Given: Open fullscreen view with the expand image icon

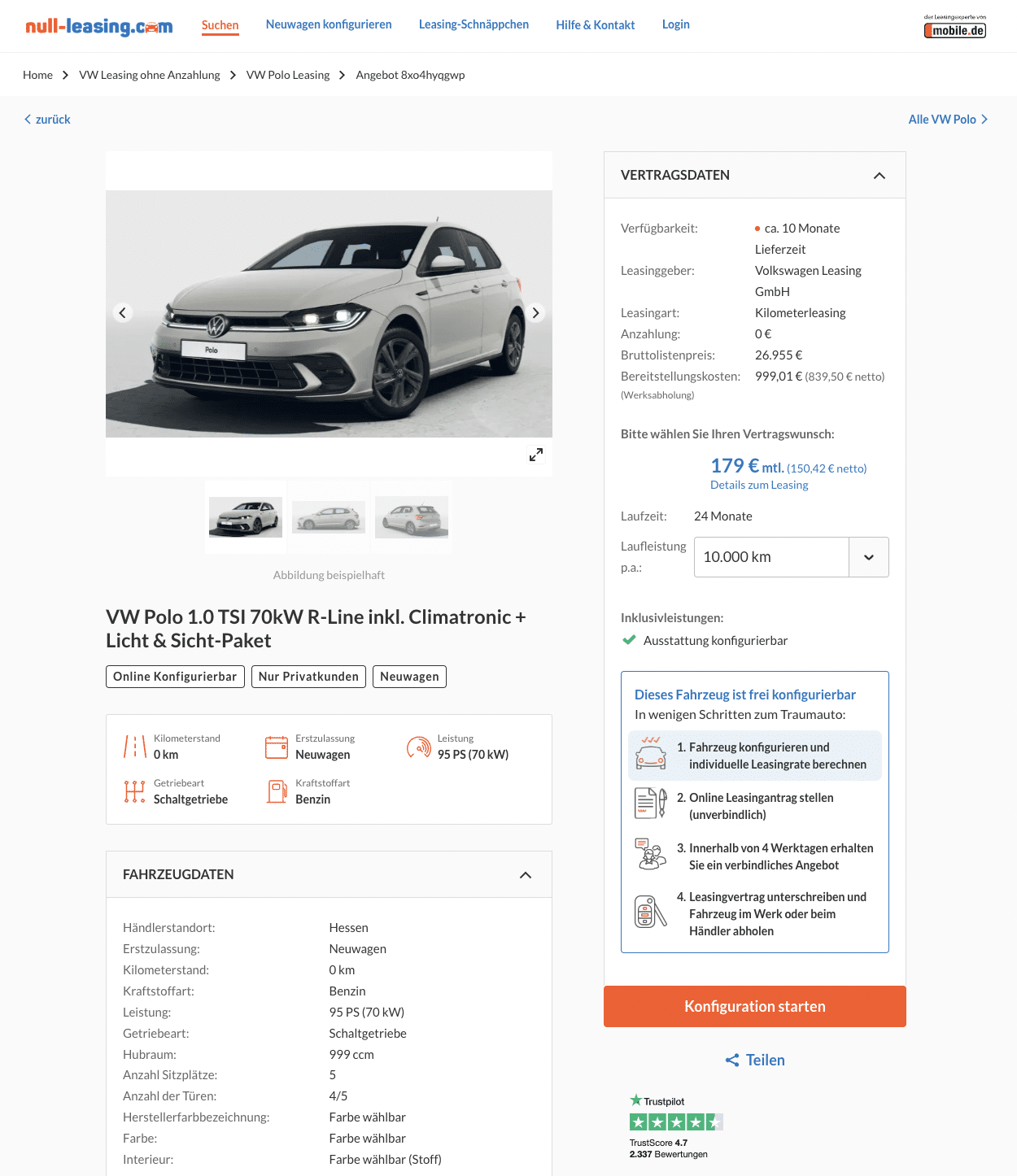Looking at the screenshot, I should tap(536, 455).
